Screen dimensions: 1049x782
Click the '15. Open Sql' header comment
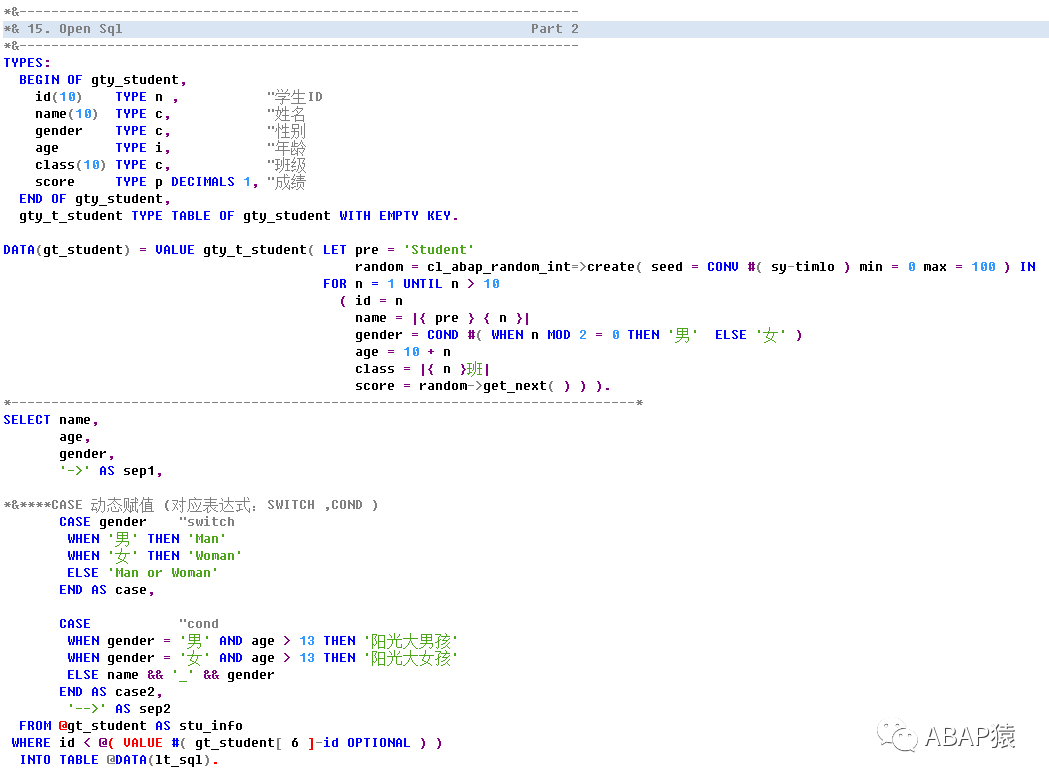click(x=74, y=29)
